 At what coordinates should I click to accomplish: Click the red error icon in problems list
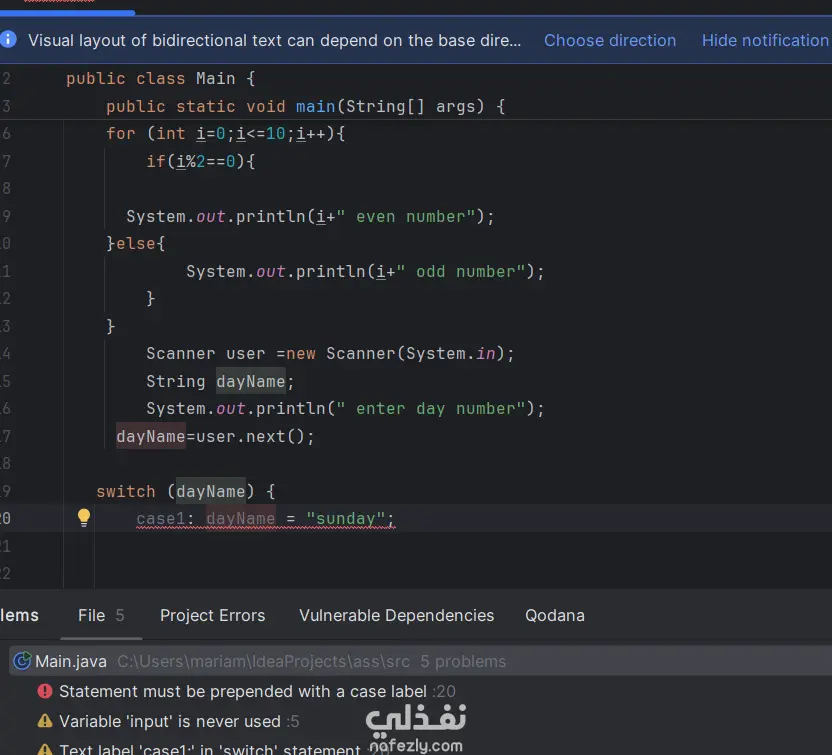click(x=45, y=691)
